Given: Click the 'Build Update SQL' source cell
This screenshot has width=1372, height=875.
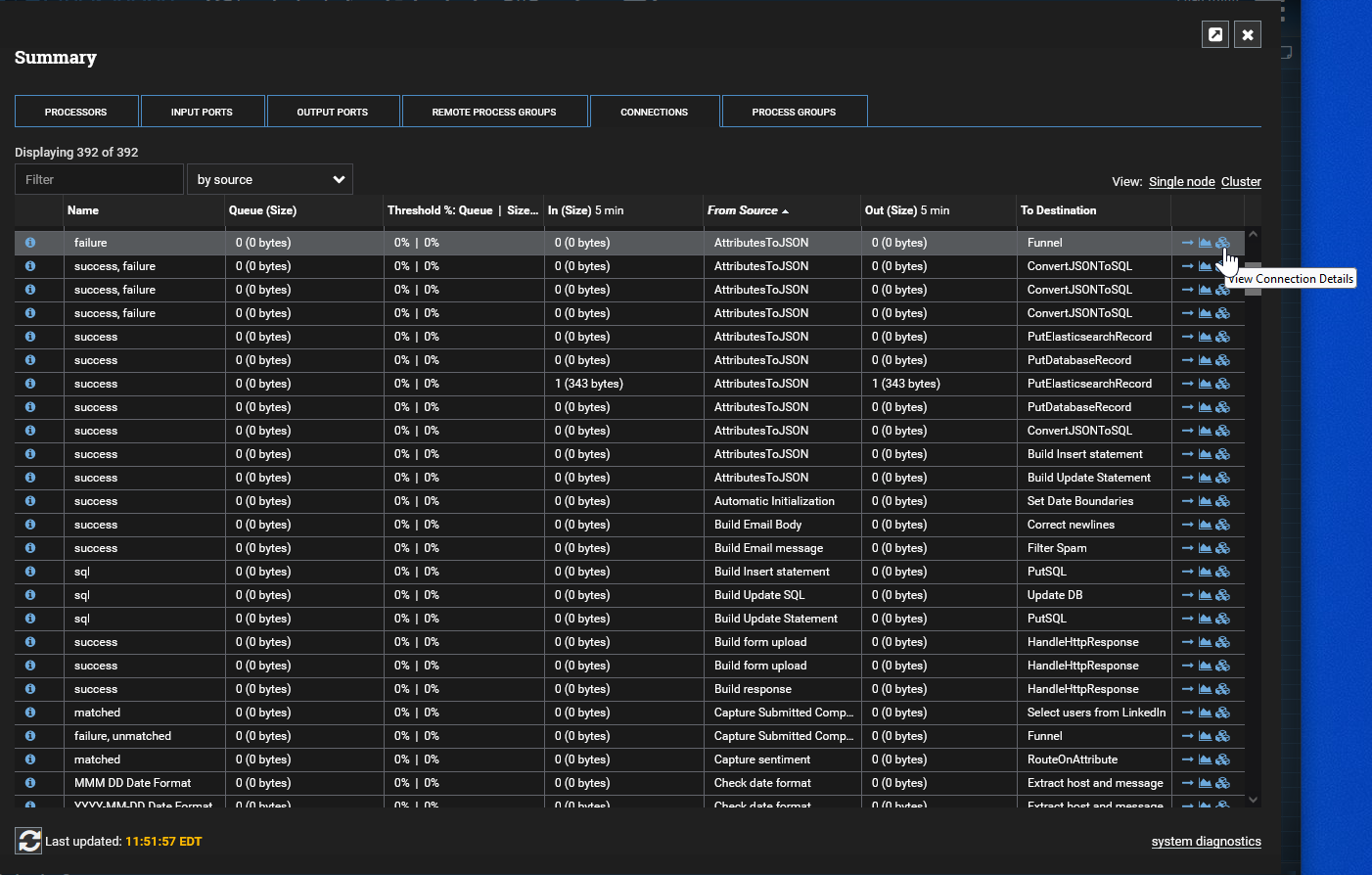Looking at the screenshot, I should 782,595.
